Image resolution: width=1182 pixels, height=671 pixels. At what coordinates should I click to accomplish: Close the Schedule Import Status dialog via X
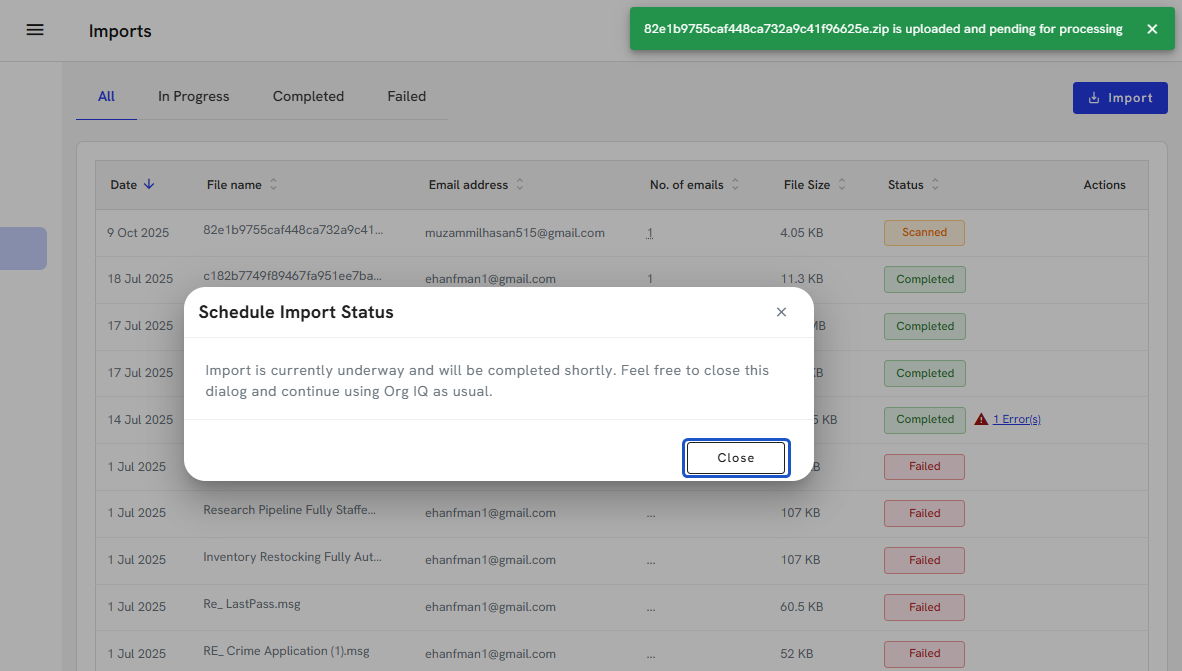tap(781, 312)
